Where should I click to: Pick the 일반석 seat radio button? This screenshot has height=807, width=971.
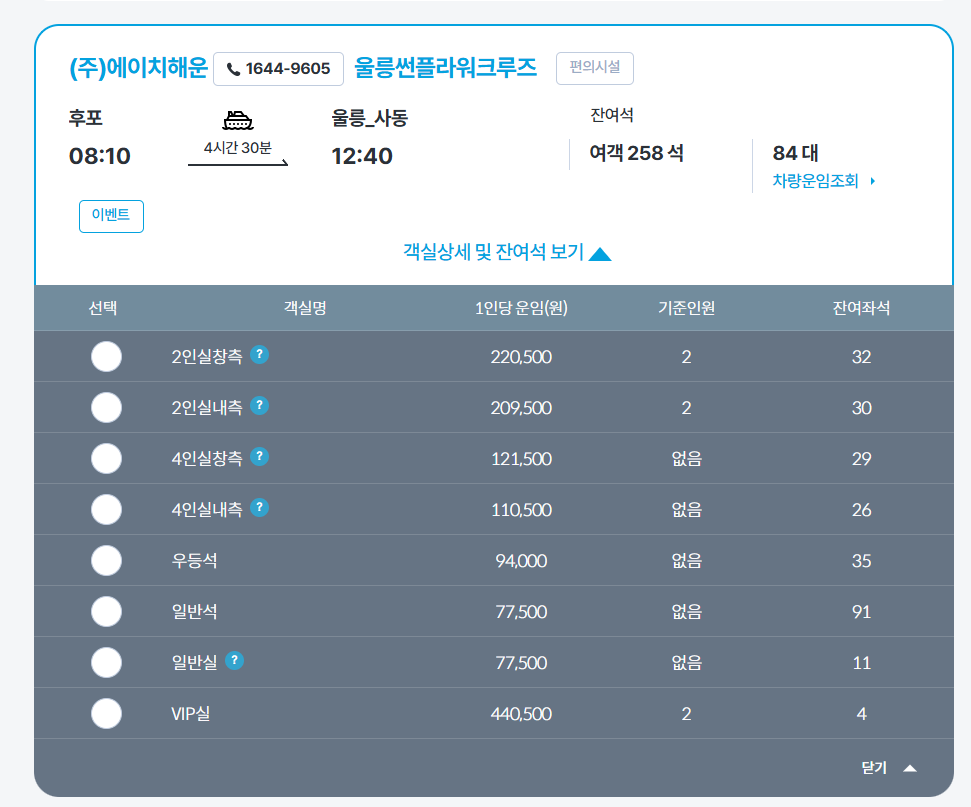(106, 612)
